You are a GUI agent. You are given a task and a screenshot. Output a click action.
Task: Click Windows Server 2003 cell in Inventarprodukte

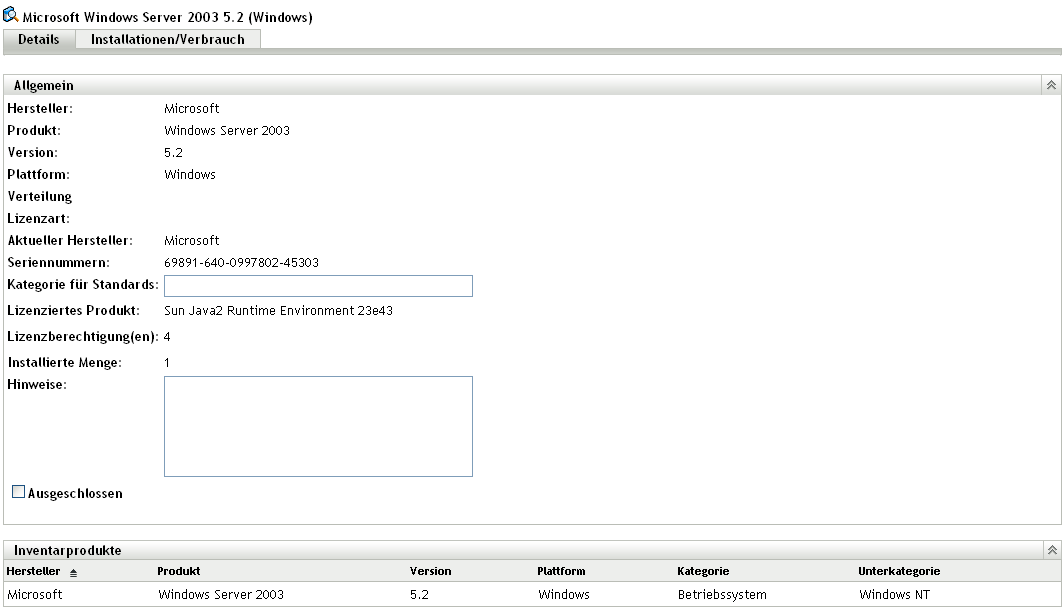(221, 594)
